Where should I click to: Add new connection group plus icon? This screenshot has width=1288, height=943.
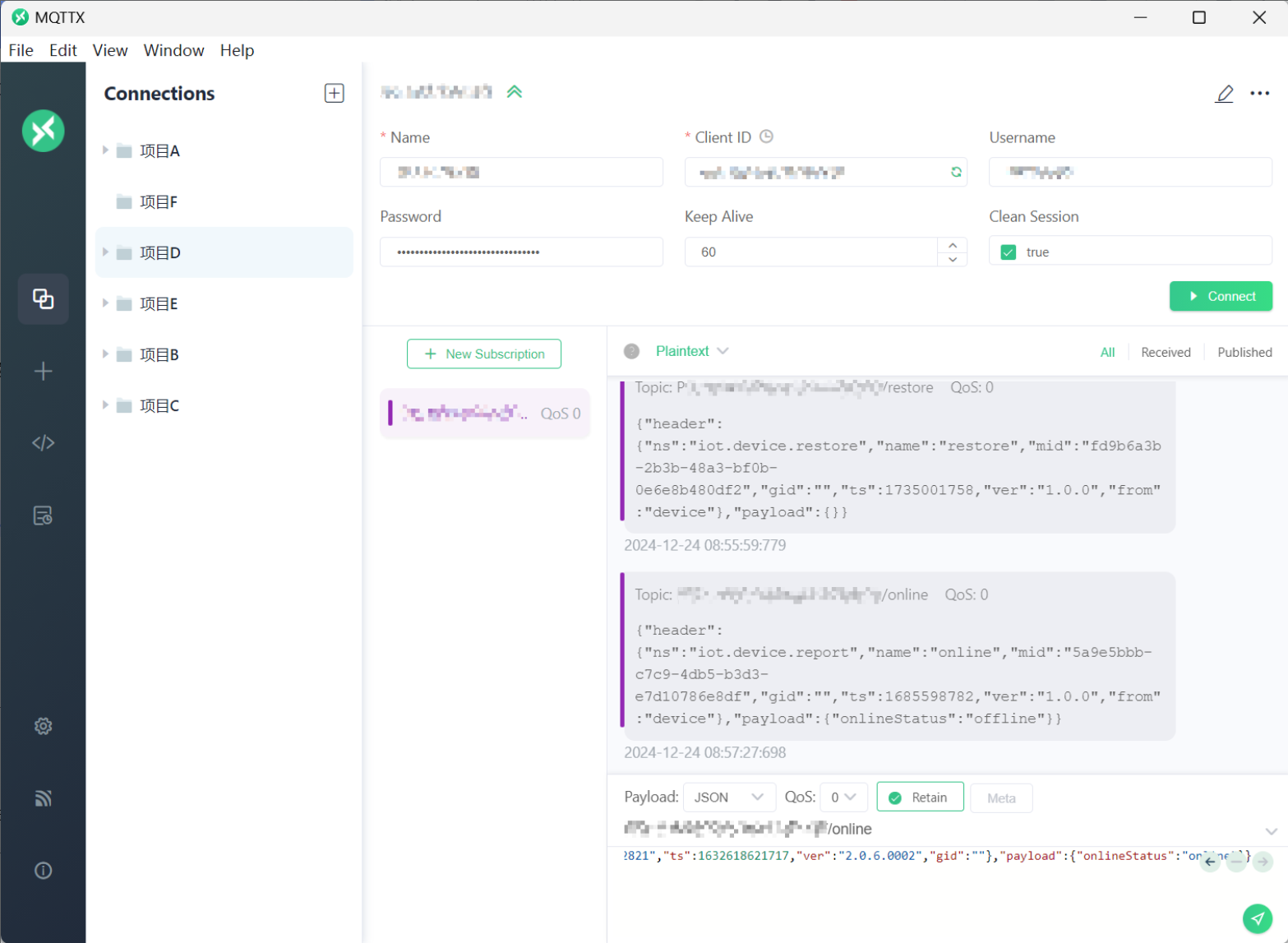334,93
